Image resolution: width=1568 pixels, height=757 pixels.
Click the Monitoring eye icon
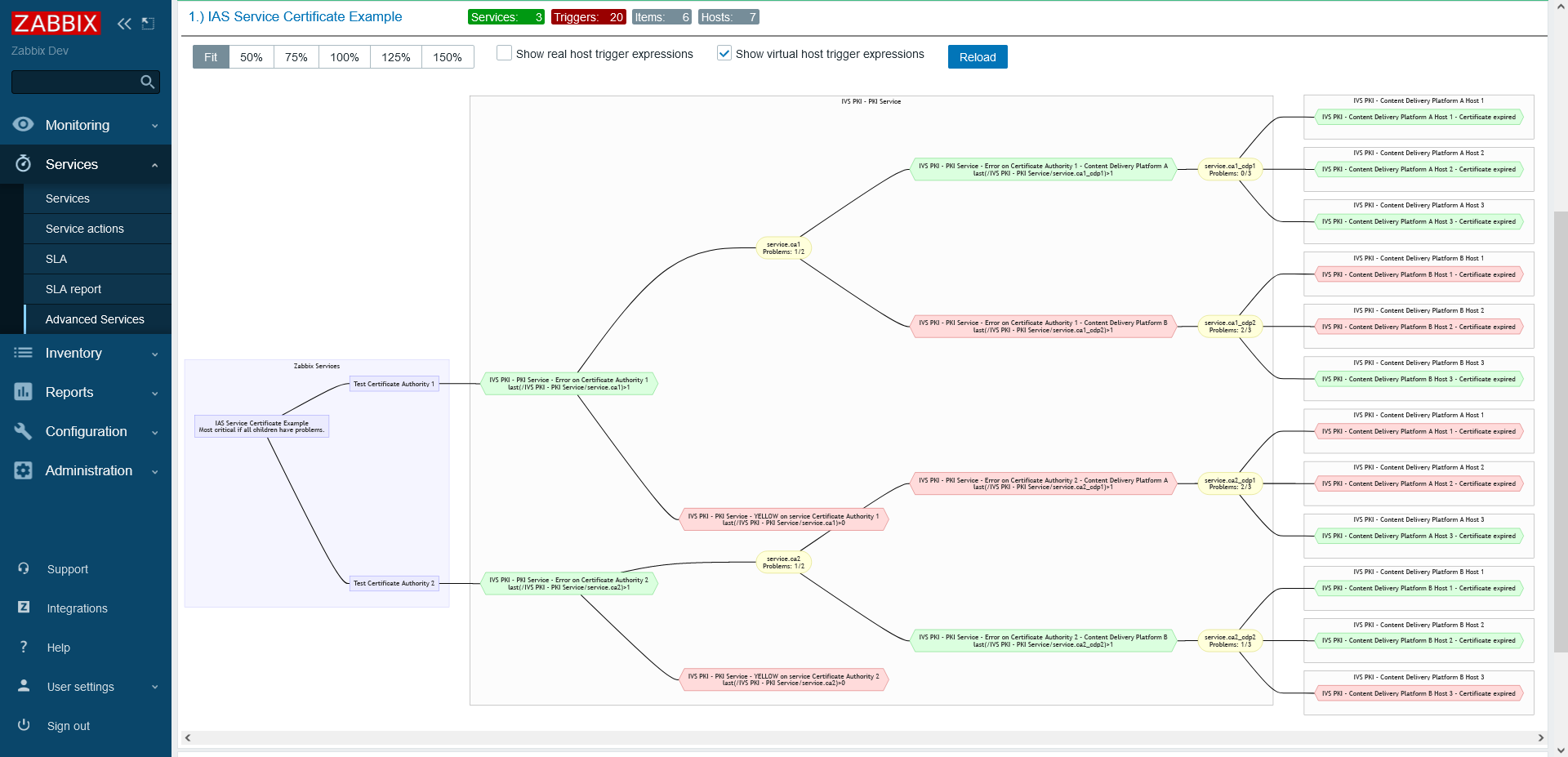24,124
